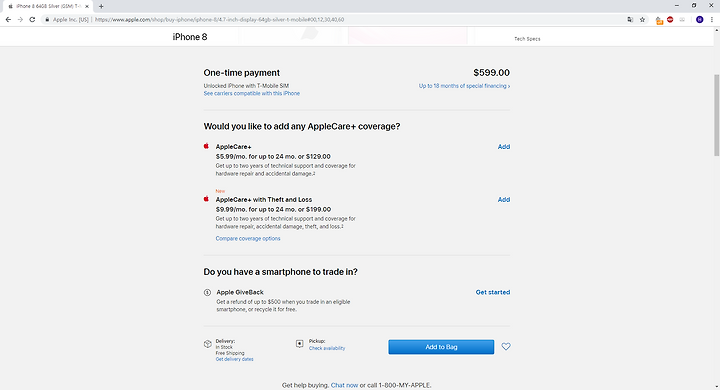Screen dimensions: 720x390
Task: Open Tech Specs tab
Action: 527,39
